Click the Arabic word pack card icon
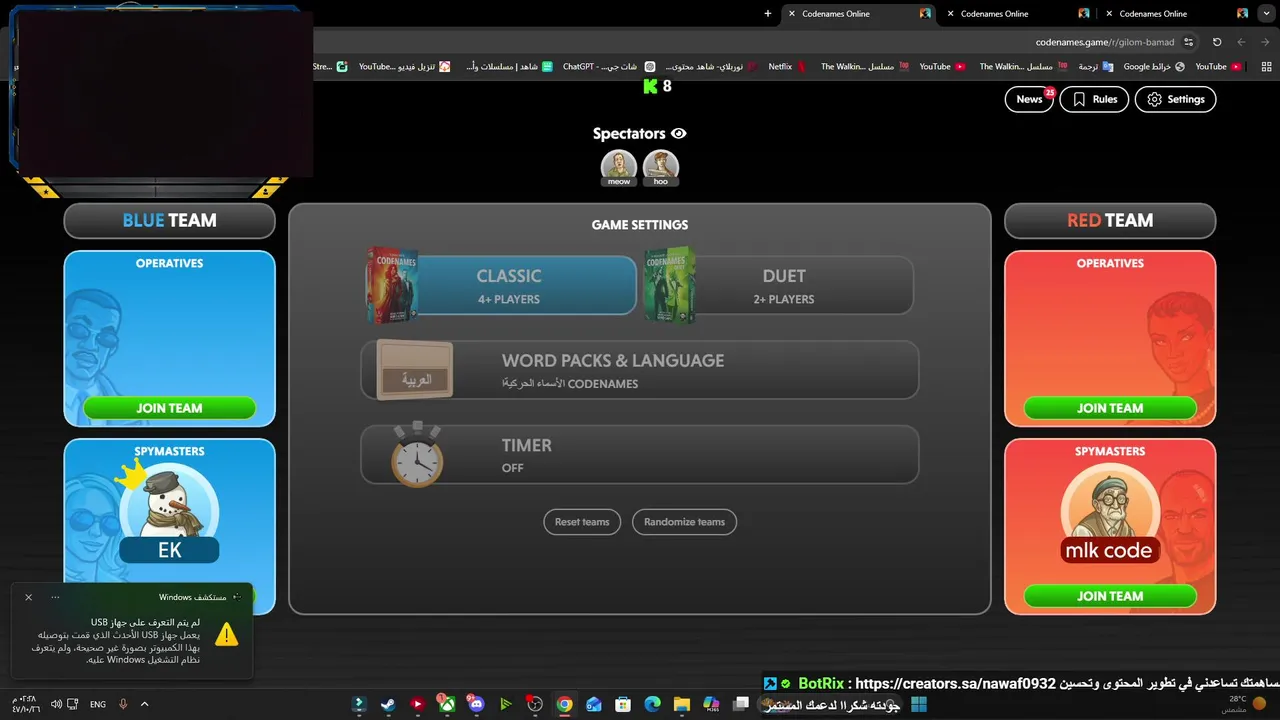This screenshot has width=1280, height=720. point(415,370)
